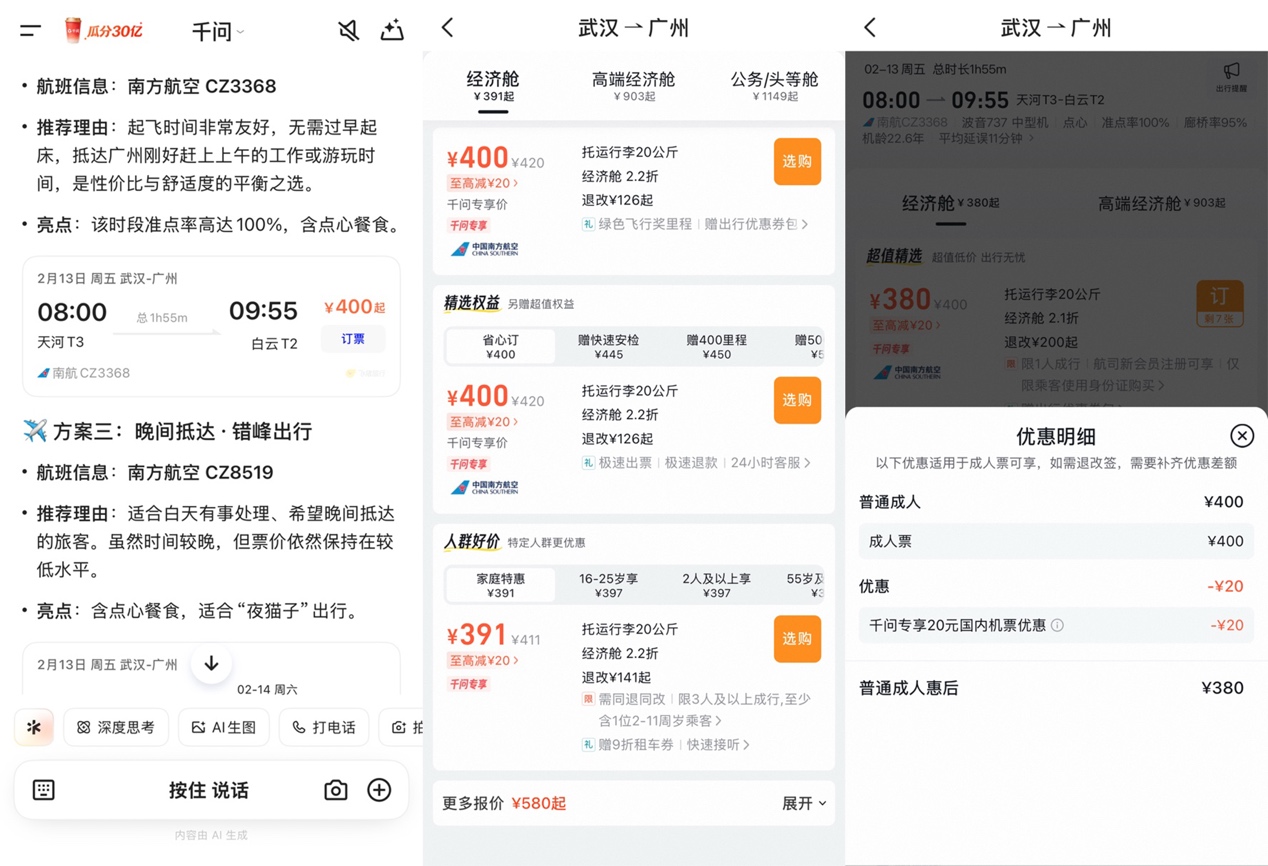Tap the 出行提醒 megaphone icon
The height and width of the screenshot is (866, 1268).
[x=1231, y=76]
